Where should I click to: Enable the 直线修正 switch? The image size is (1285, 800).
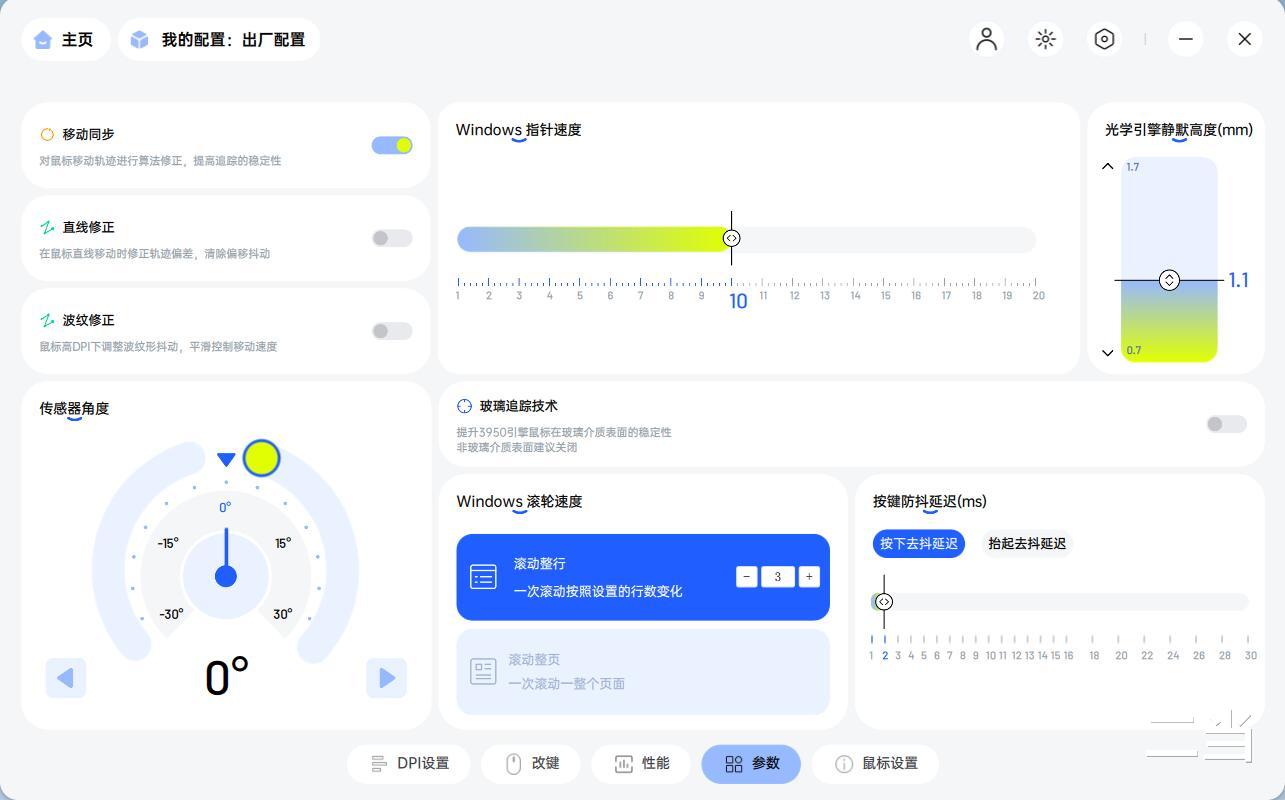click(x=392, y=238)
